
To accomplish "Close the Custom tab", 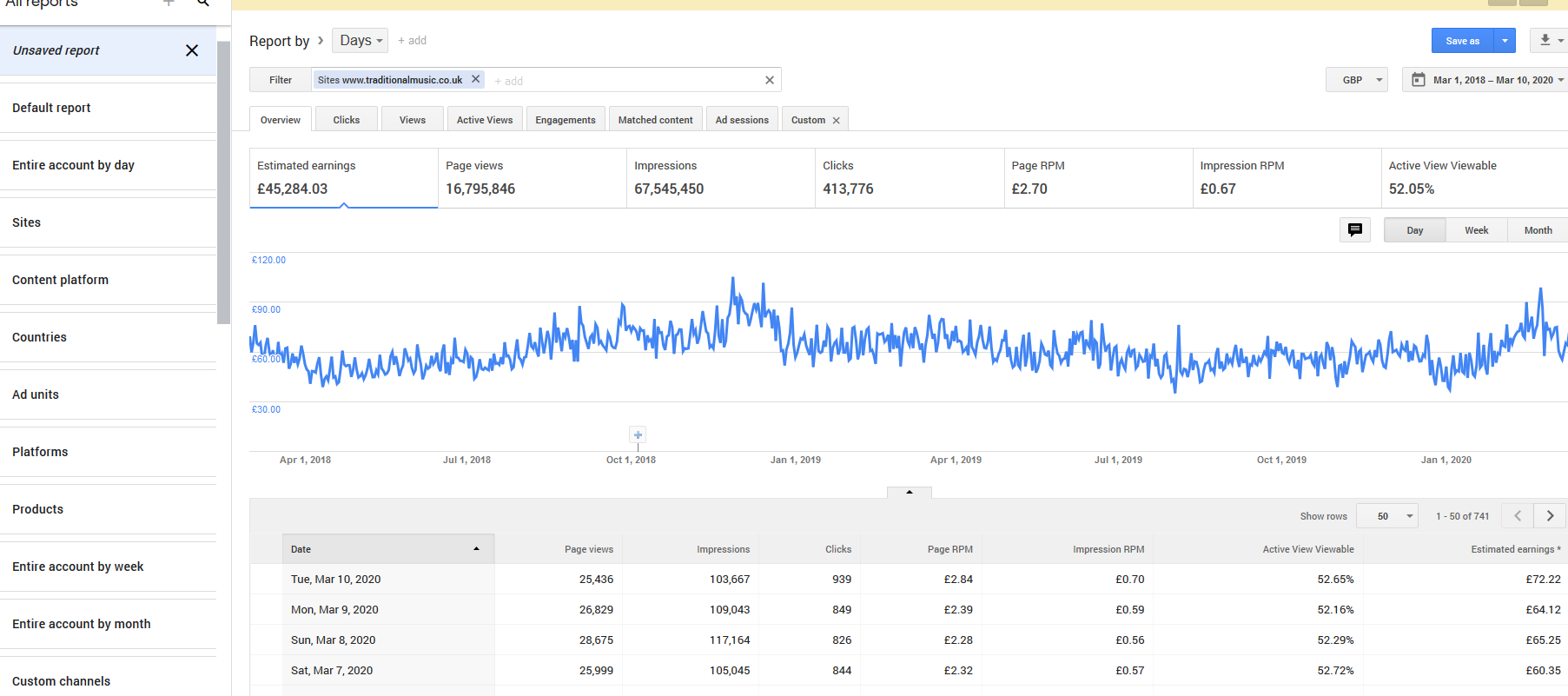I will point(837,121).
